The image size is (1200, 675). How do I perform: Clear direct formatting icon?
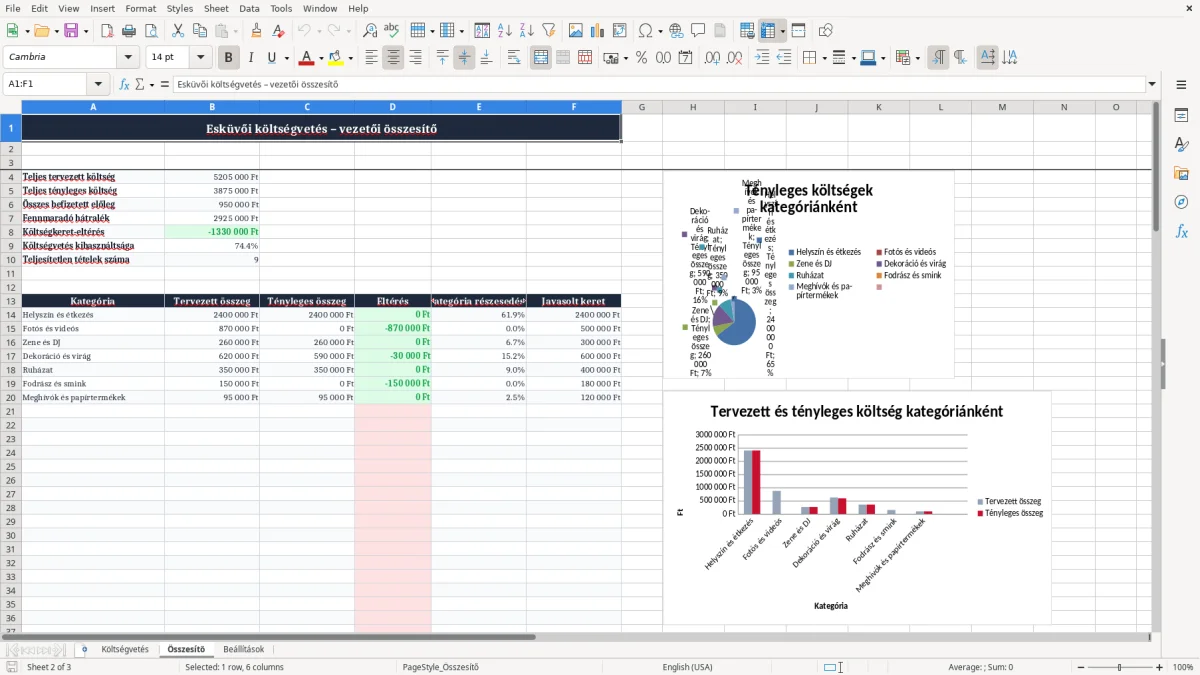pyautogui.click(x=278, y=31)
